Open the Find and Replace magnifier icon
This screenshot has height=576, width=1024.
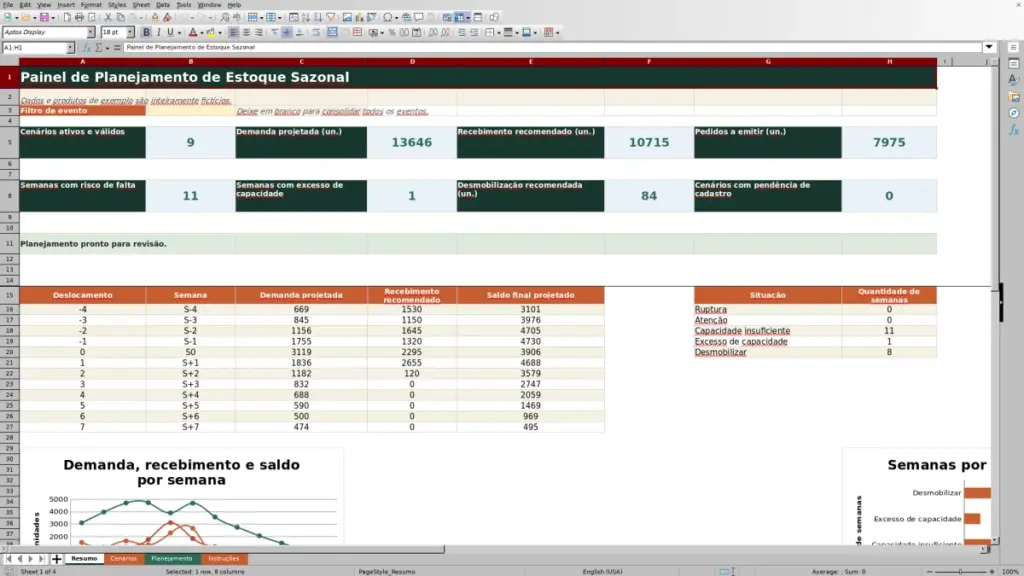click(225, 18)
